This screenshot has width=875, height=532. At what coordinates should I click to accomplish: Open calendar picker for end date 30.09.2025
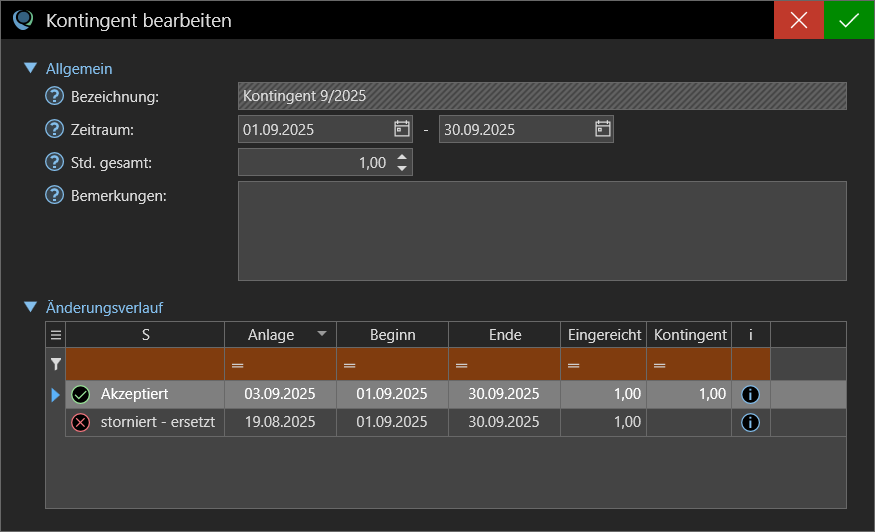tap(602, 129)
